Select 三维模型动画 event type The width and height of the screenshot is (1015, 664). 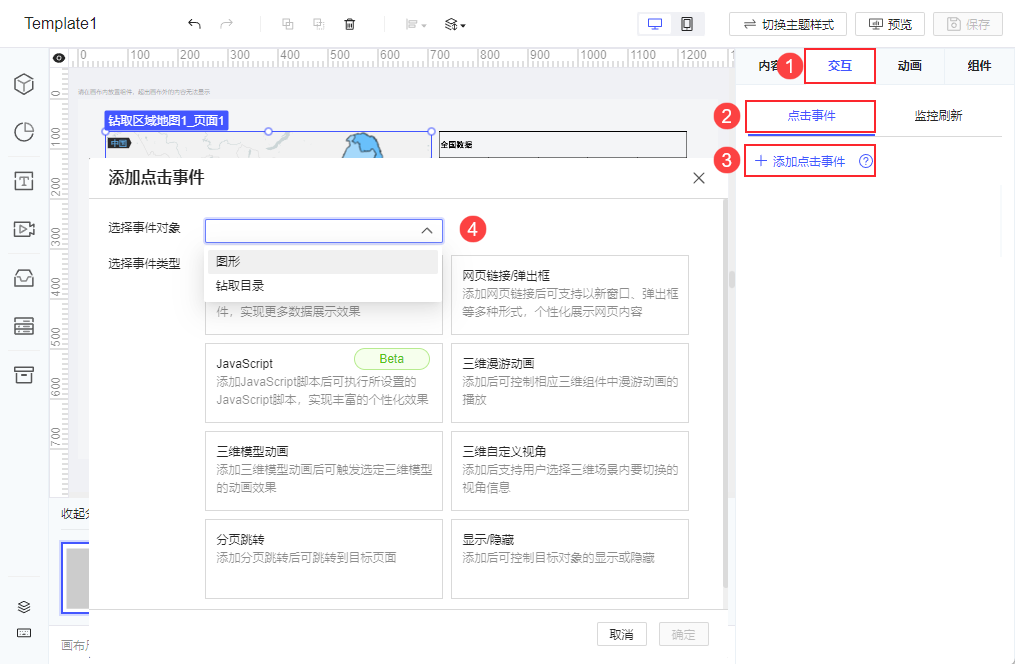(324, 470)
